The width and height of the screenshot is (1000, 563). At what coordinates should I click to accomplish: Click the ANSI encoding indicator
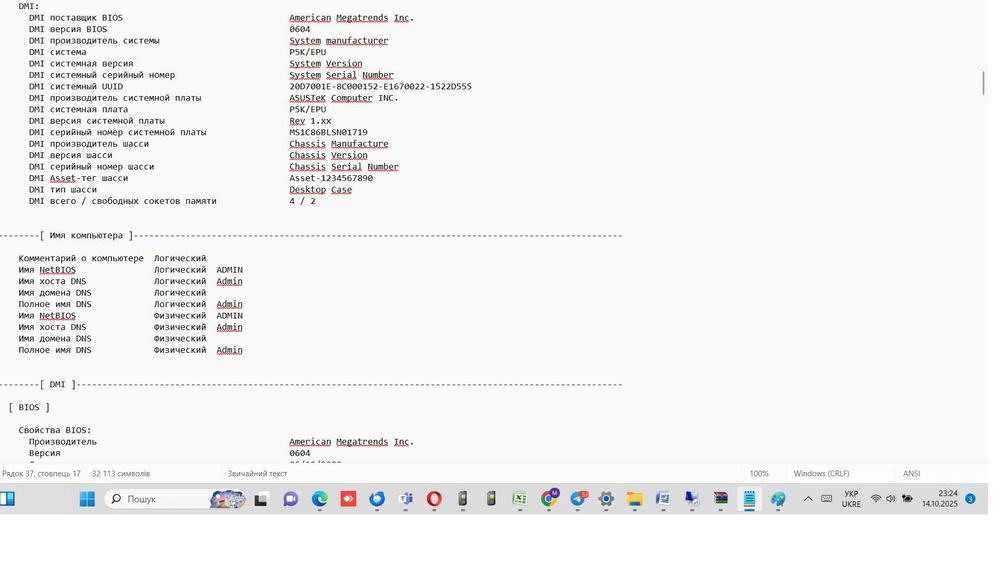(911, 474)
